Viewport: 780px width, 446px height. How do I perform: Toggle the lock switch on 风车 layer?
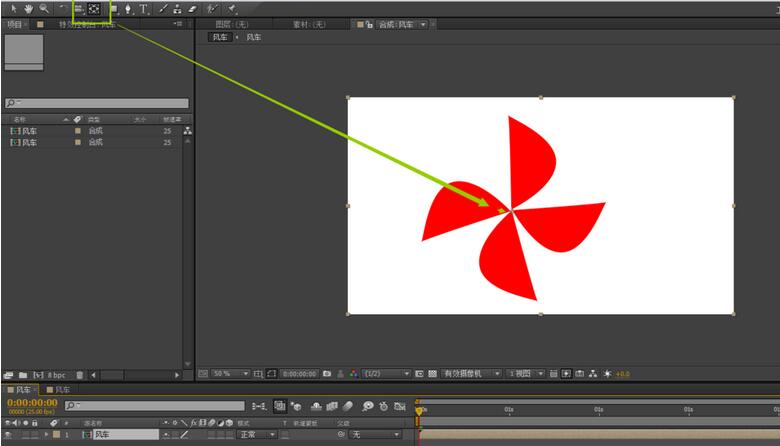(37, 435)
